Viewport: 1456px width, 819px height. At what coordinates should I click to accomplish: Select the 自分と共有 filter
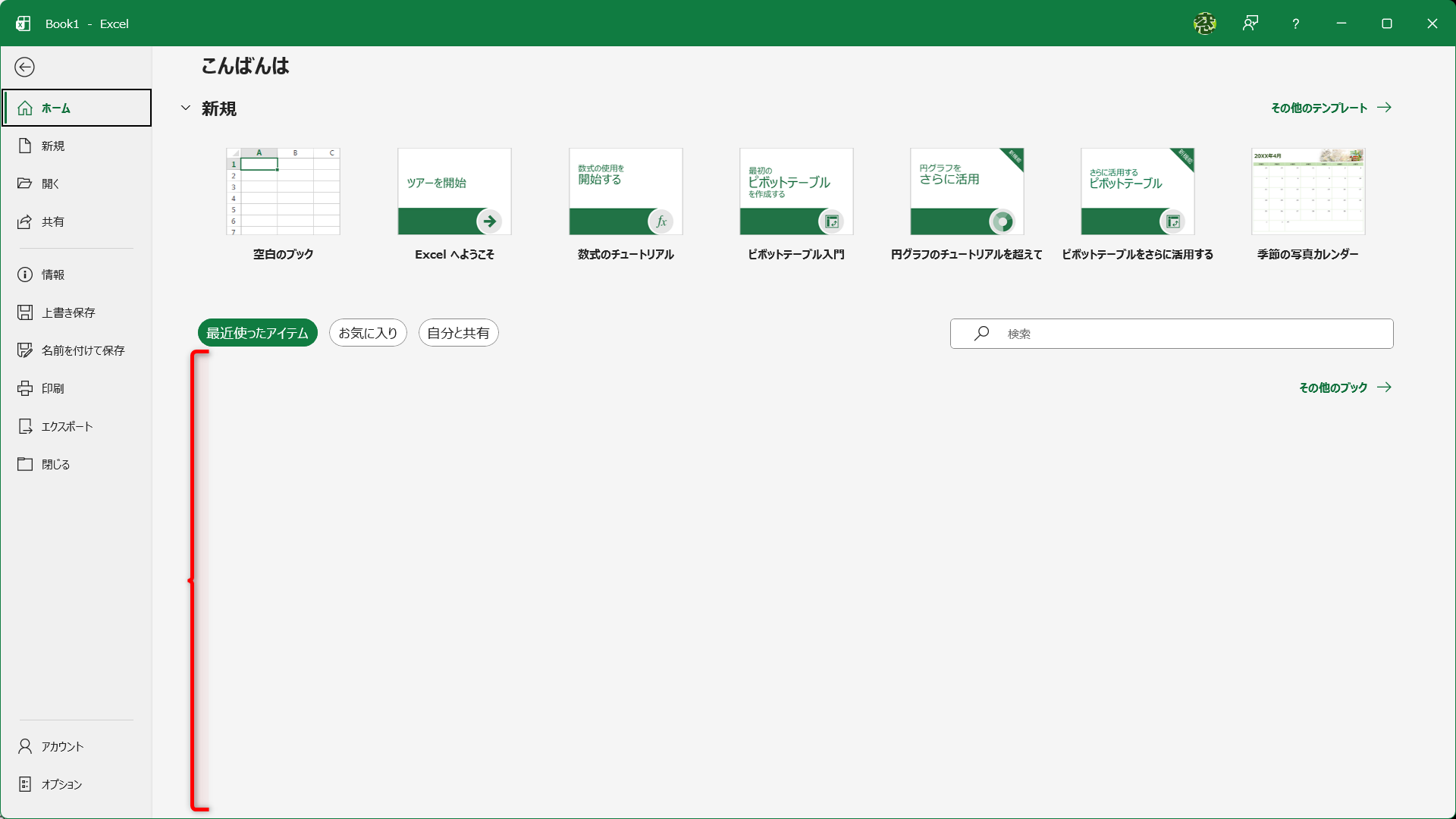pos(458,332)
